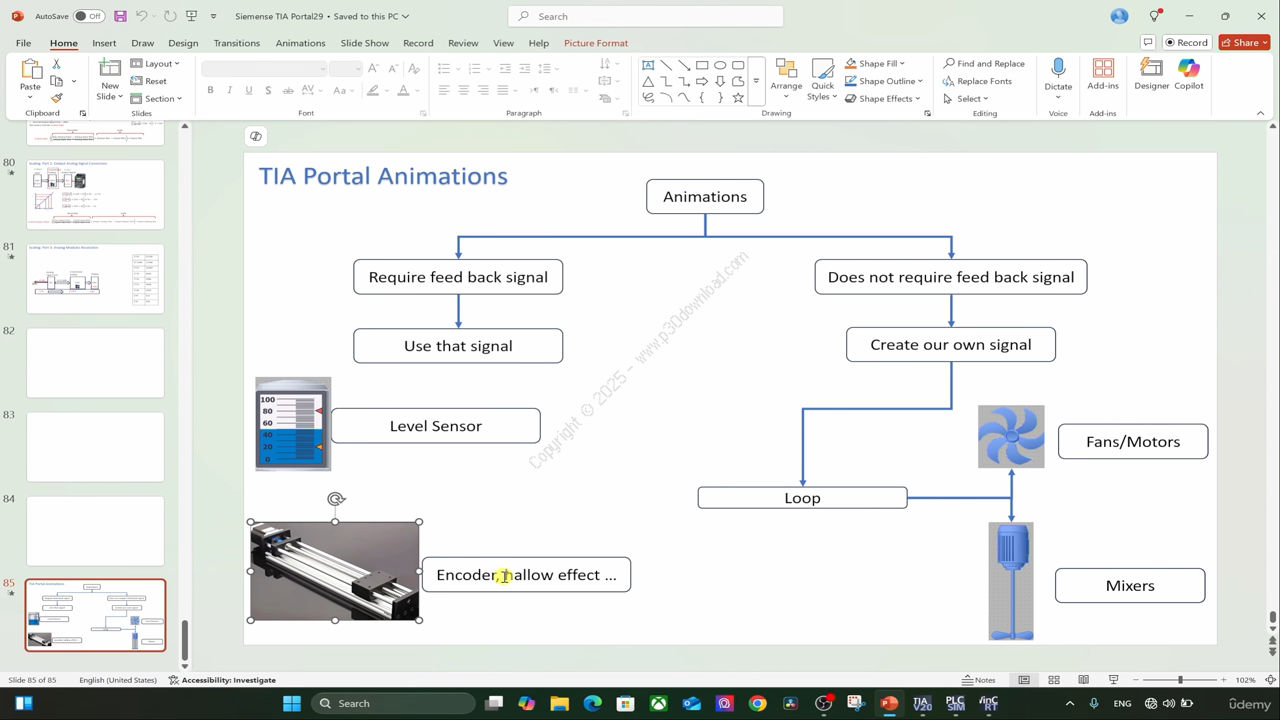Open Quick Styles gallery
Screen dimensions: 1280x720
click(822, 78)
